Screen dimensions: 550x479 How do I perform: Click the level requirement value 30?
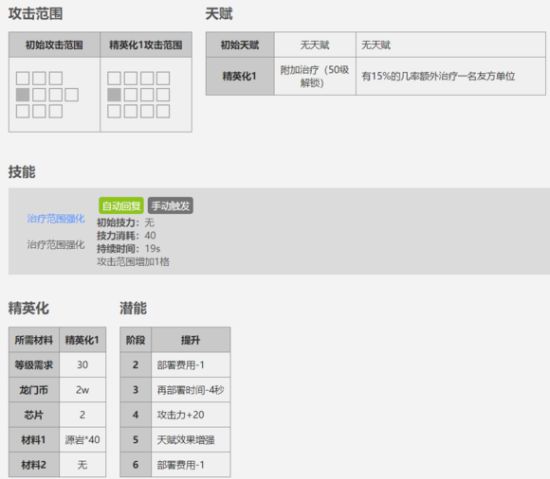[x=82, y=365]
